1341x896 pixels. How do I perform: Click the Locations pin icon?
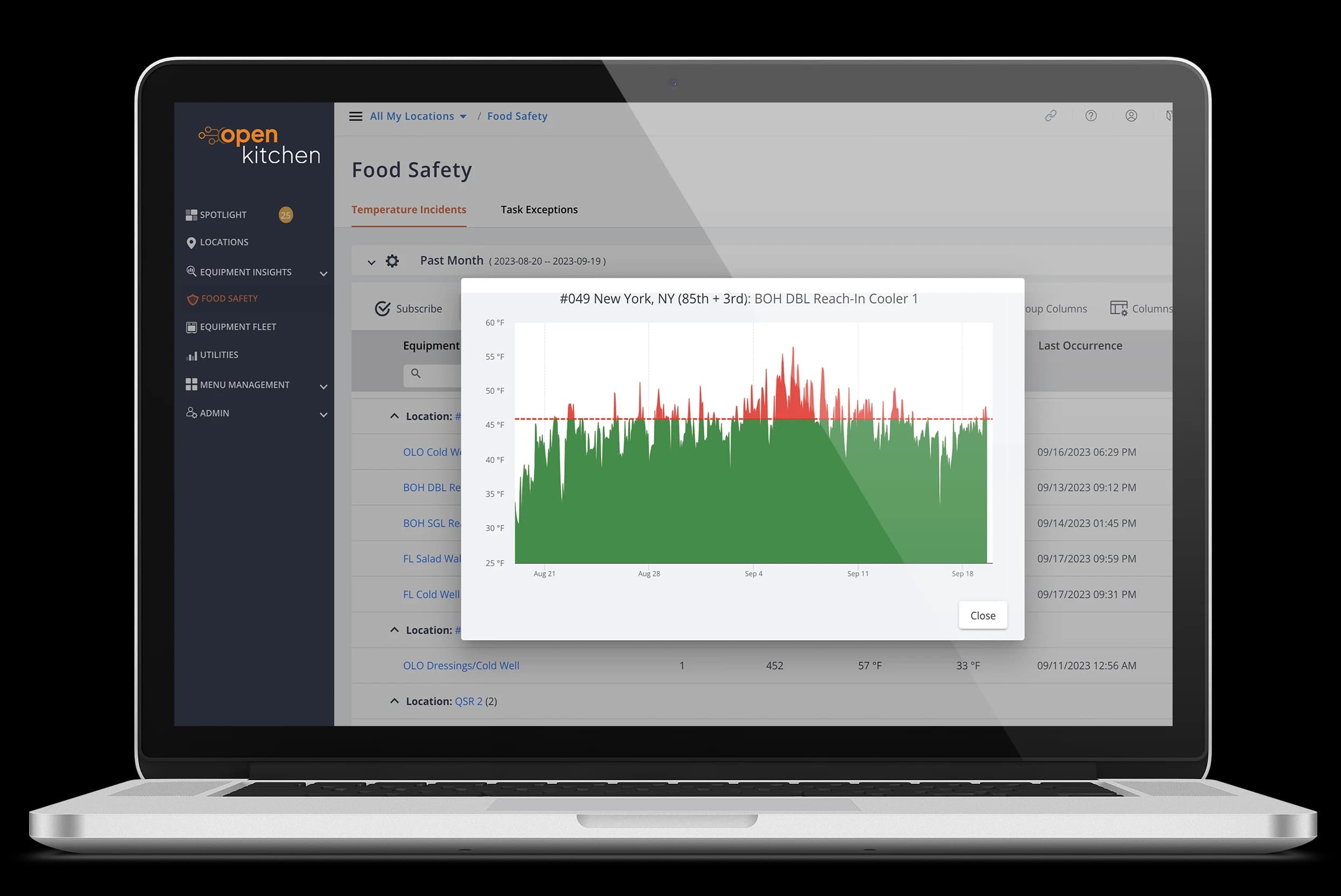[192, 243]
